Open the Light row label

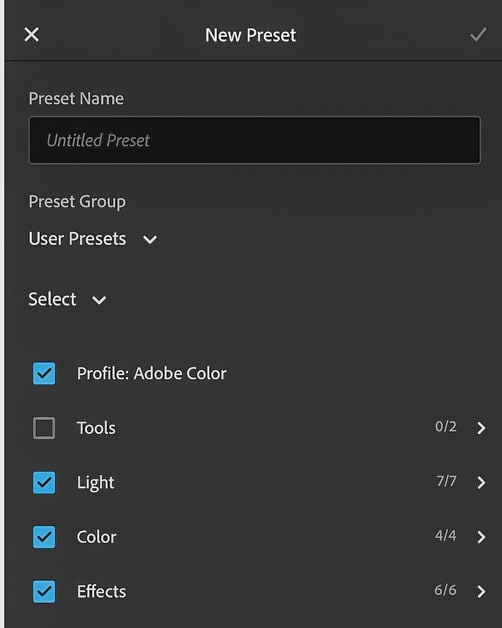point(95,483)
